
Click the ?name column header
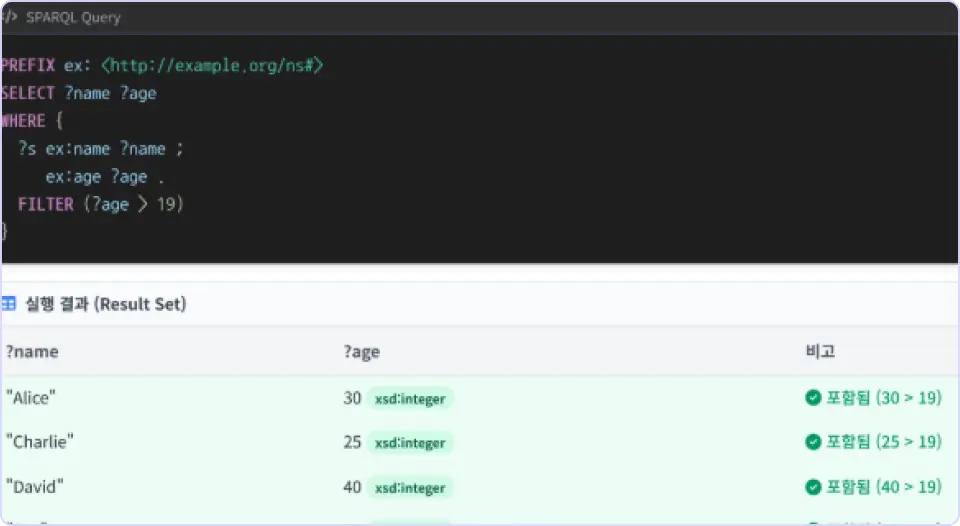click(32, 351)
